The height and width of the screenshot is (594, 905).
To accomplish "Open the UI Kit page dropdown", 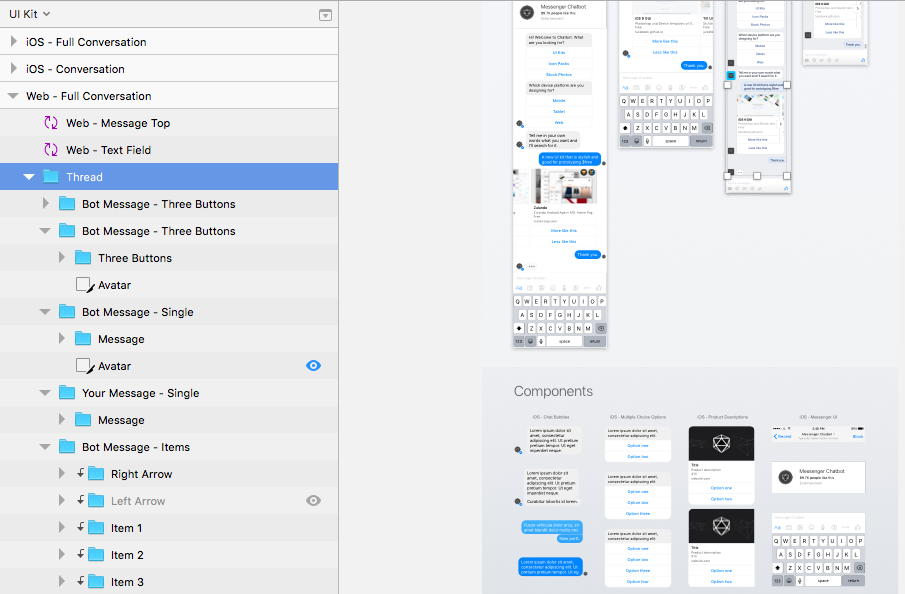I will coord(30,14).
